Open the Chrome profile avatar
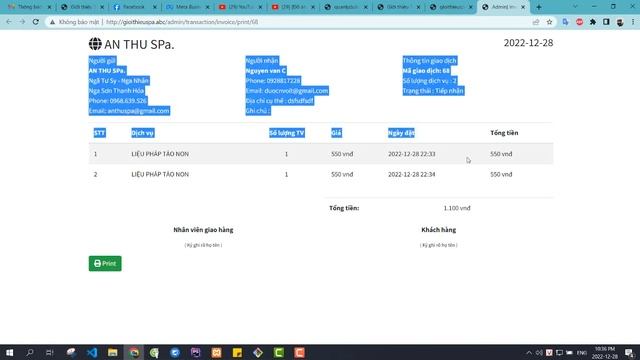This screenshot has height=360, width=640. (620, 22)
